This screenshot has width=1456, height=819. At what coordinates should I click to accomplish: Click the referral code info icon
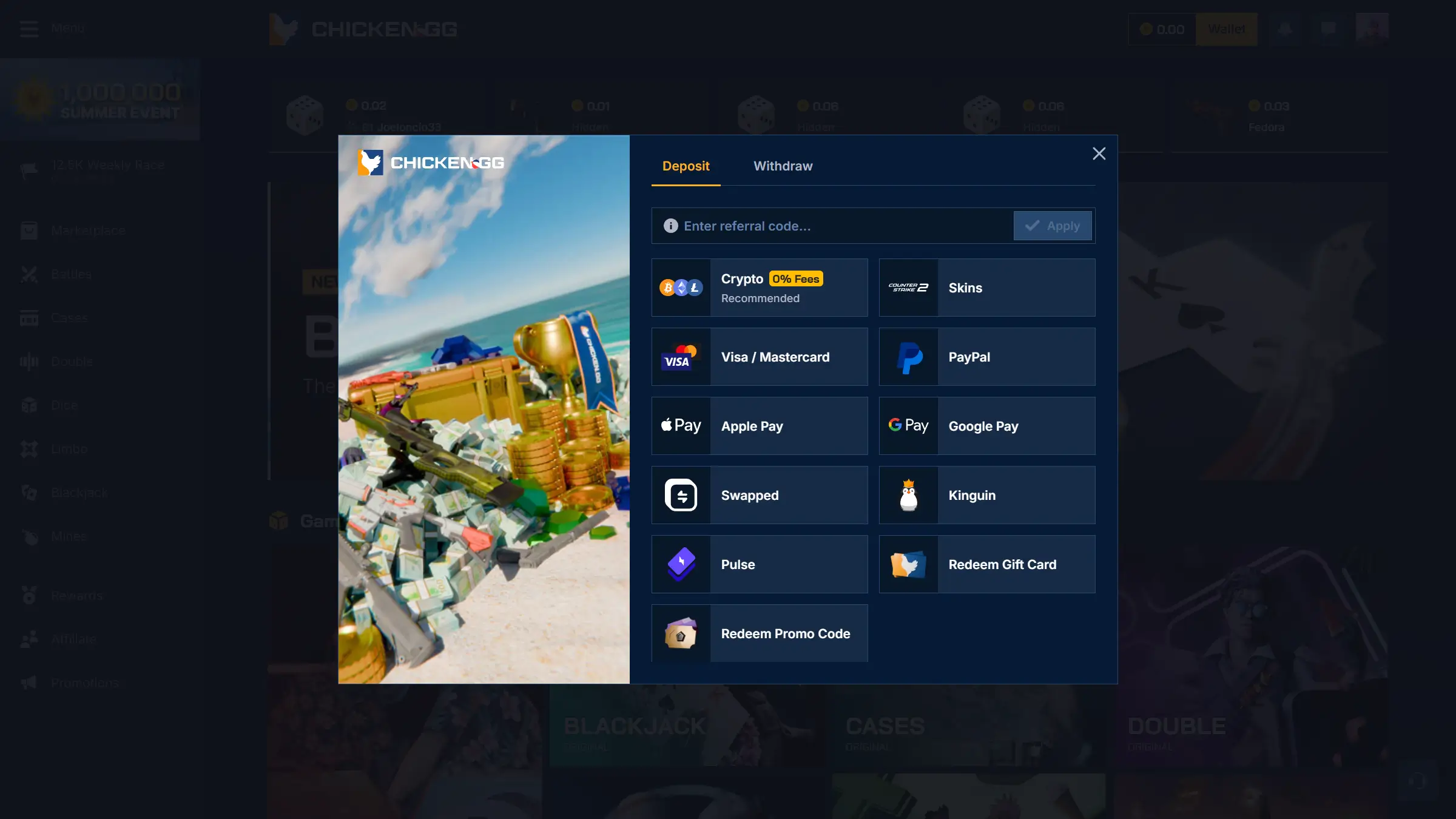pos(670,226)
